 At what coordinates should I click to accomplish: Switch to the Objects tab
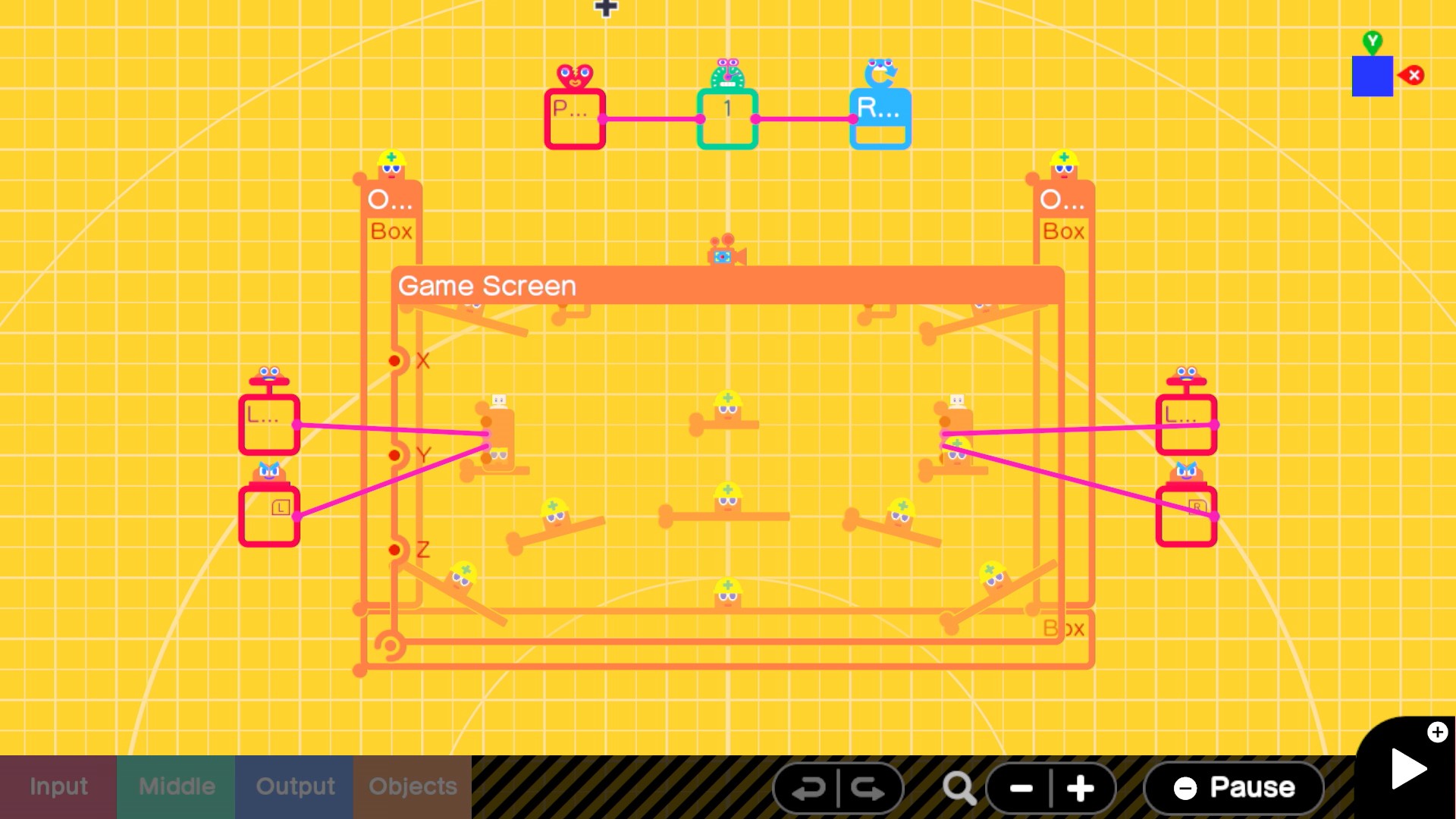[412, 787]
